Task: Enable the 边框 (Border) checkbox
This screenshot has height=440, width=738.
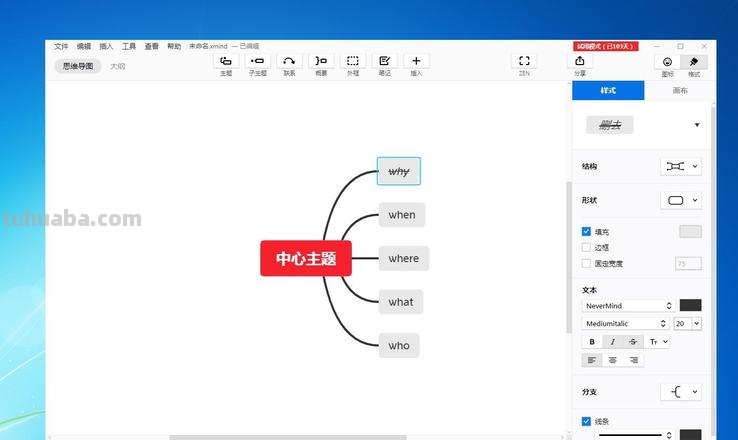Action: [x=586, y=248]
